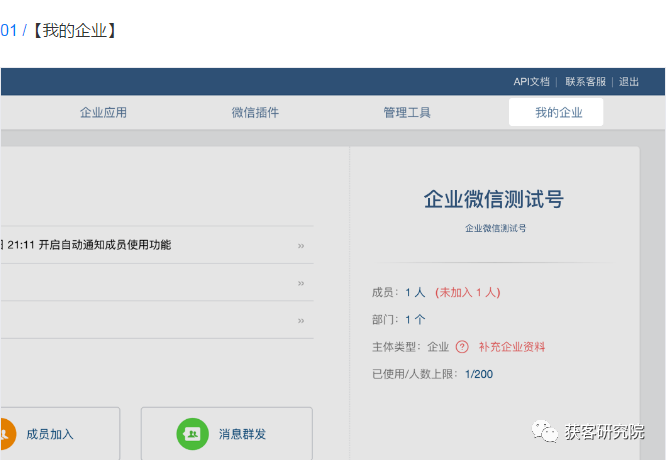Click the large 企业微信测试号 title
The height and width of the screenshot is (462, 666).
[494, 199]
